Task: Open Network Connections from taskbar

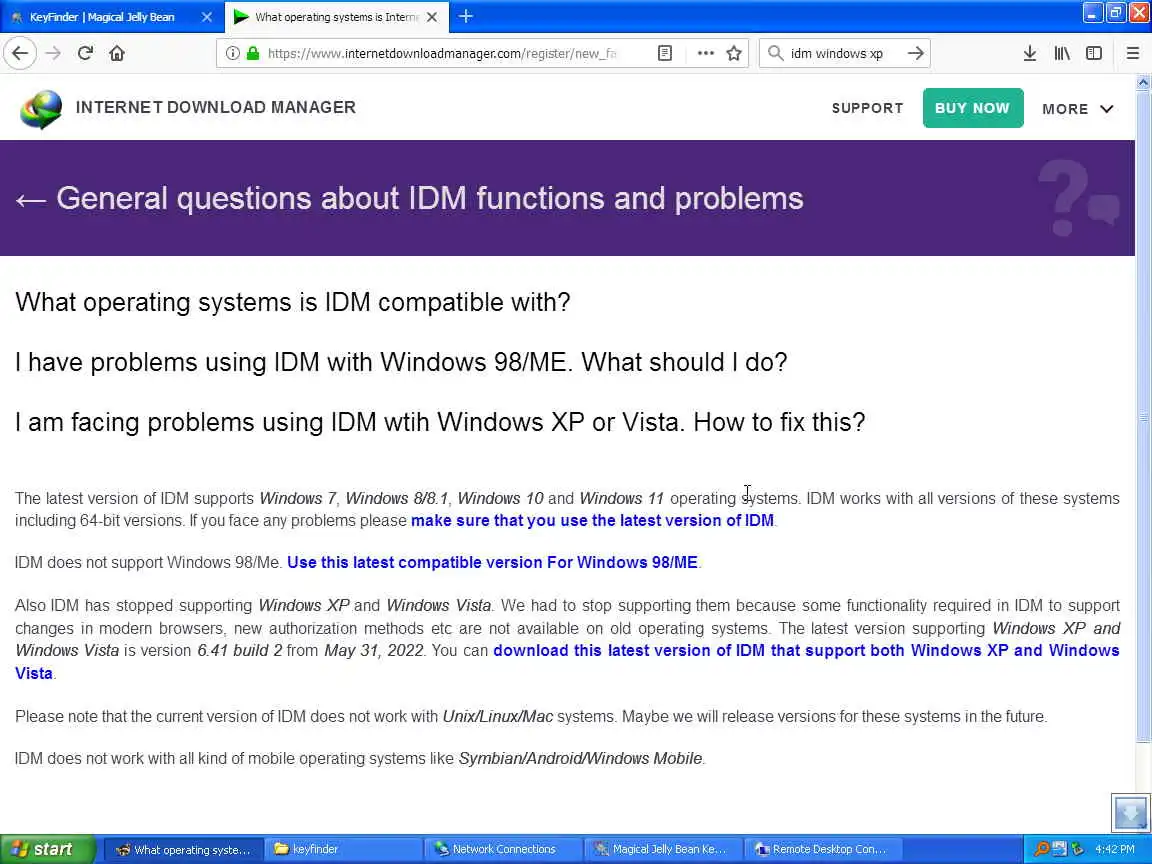Action: [503, 849]
